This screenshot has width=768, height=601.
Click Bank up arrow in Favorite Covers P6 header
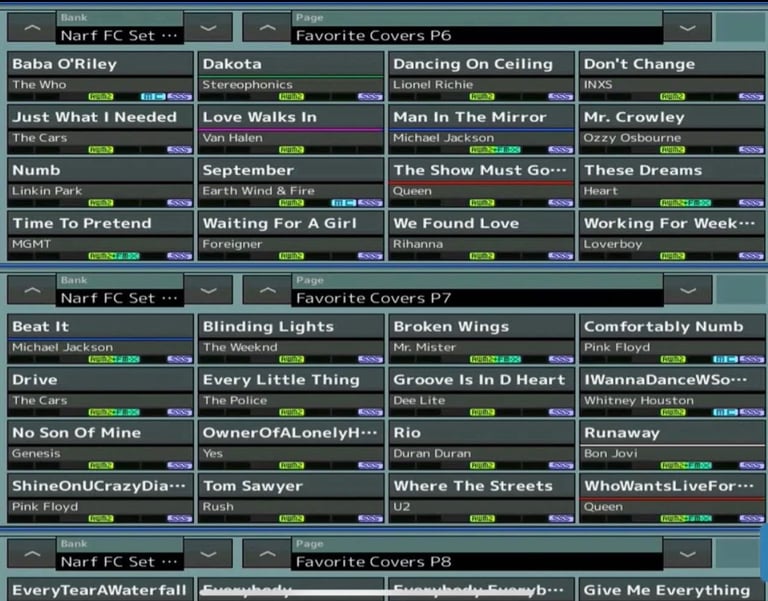pyautogui.click(x=32, y=28)
